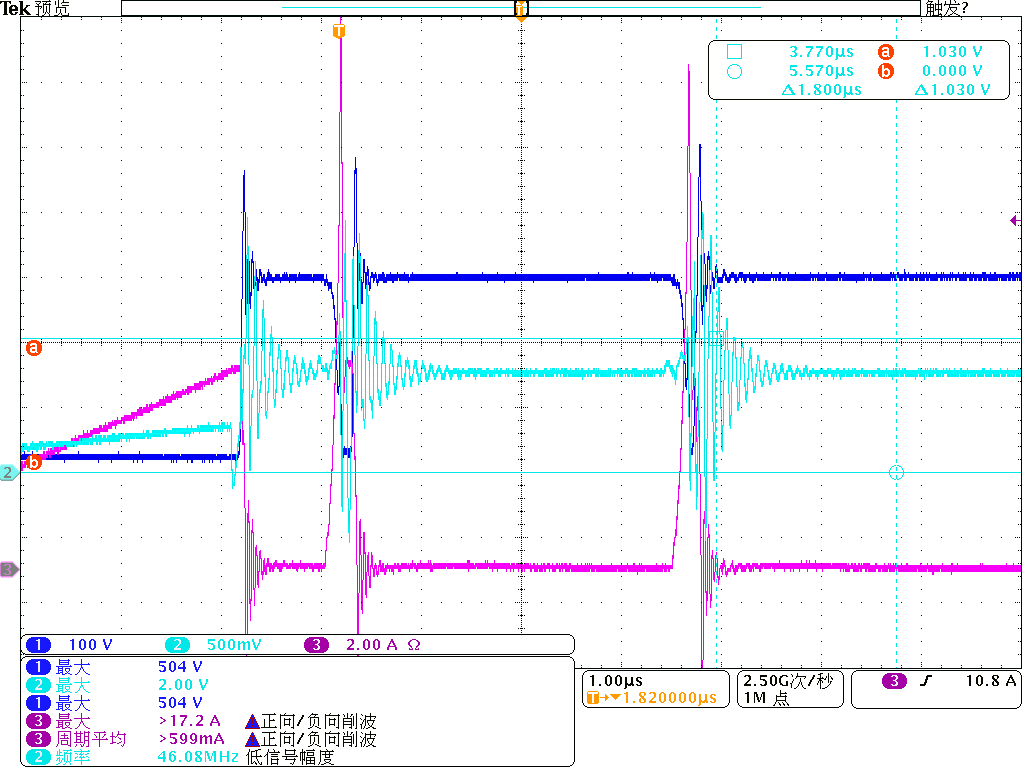This screenshot has height=768, width=1024.
Task: Click the 2.00 V max measurement value
Action: tap(183, 685)
